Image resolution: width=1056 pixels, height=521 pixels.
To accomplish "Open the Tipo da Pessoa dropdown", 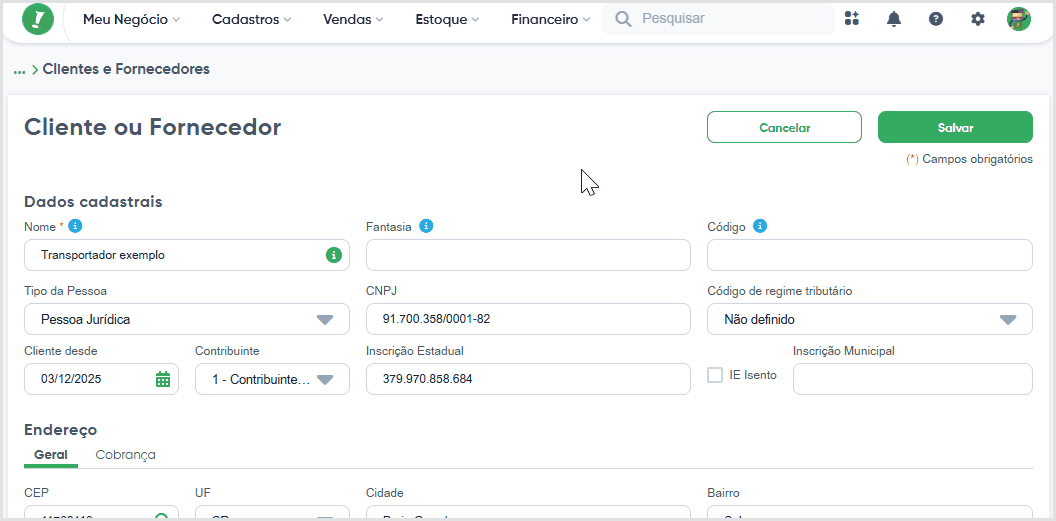I will (x=187, y=319).
